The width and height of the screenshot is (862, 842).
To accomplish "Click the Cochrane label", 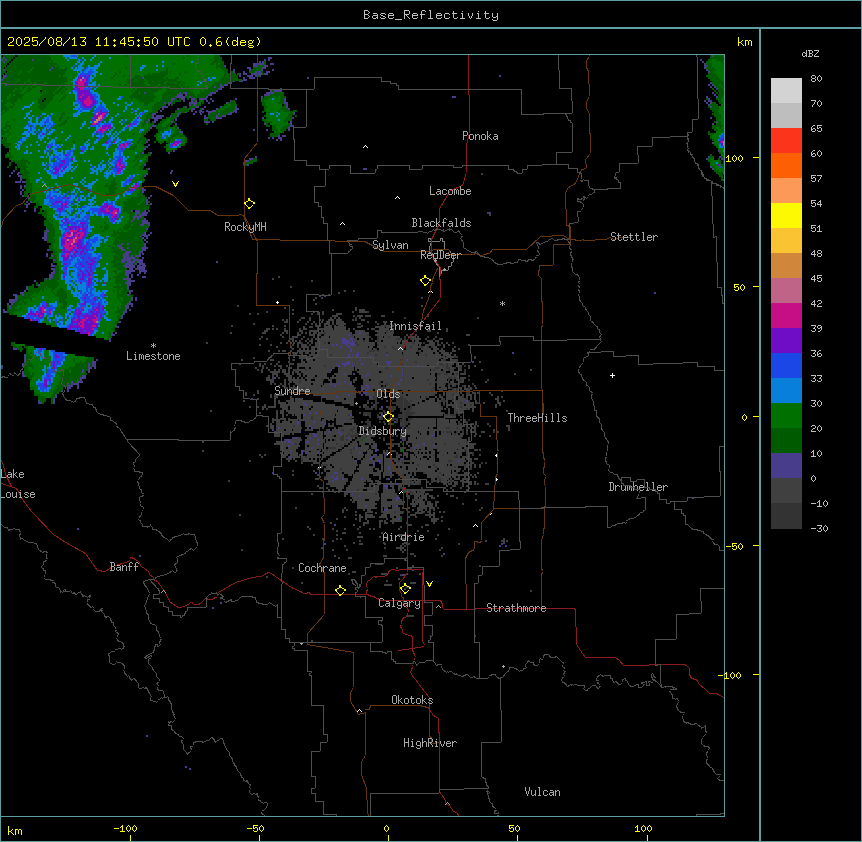I will point(322,568).
